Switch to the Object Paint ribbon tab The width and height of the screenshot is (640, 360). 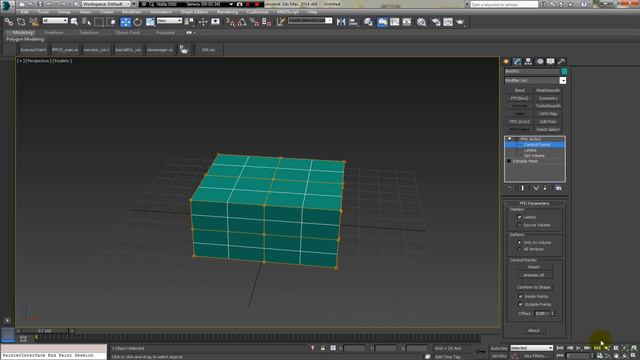click(x=127, y=33)
